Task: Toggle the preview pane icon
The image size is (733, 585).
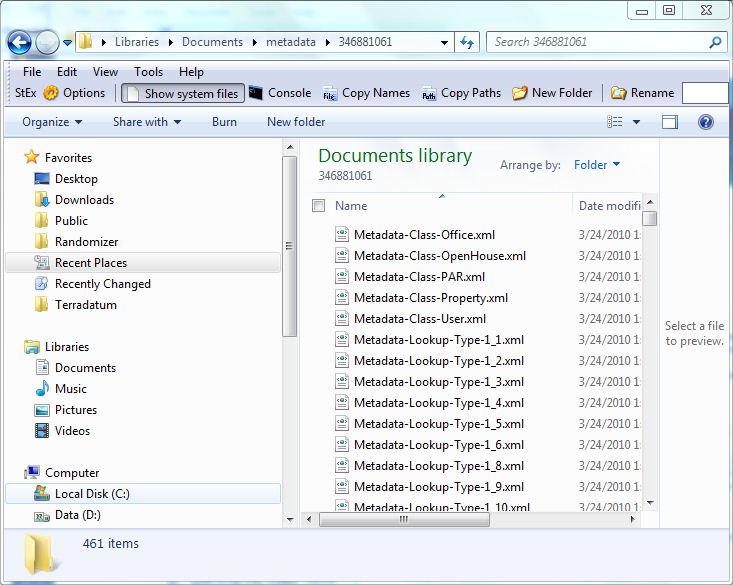Action: 669,123
